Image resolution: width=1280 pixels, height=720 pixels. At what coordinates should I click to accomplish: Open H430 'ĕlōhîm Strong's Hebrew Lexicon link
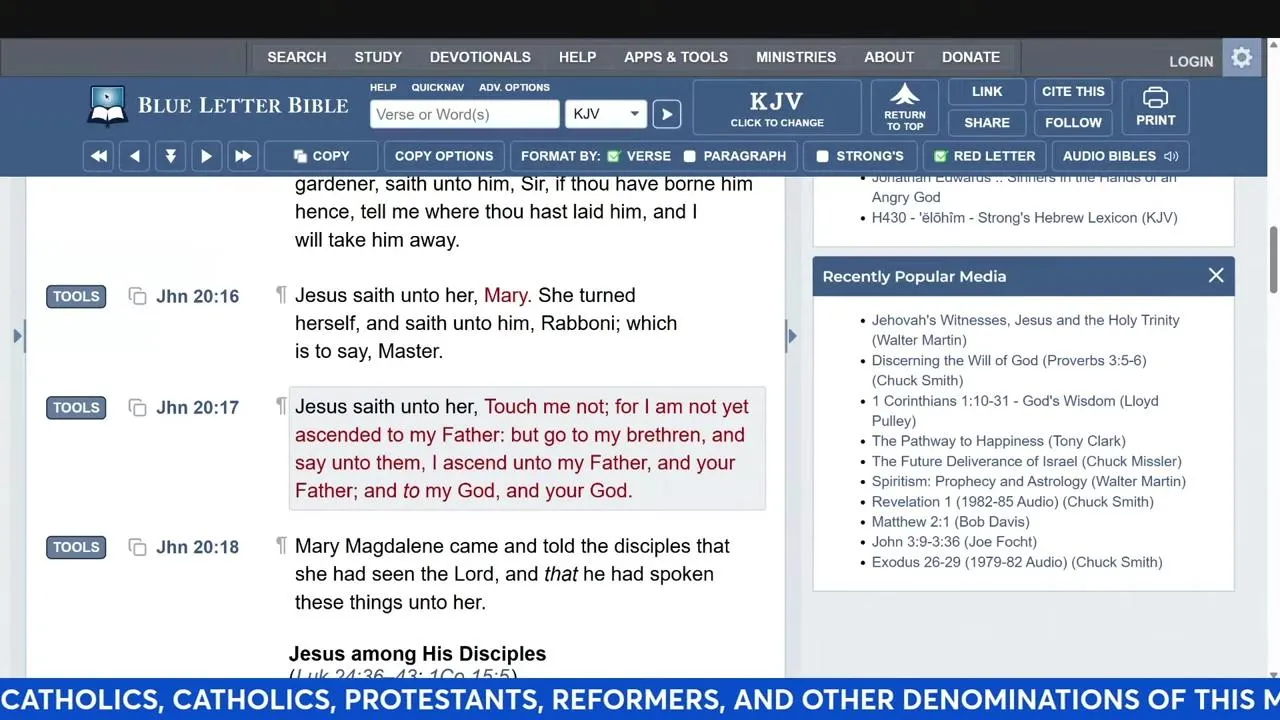(1024, 217)
